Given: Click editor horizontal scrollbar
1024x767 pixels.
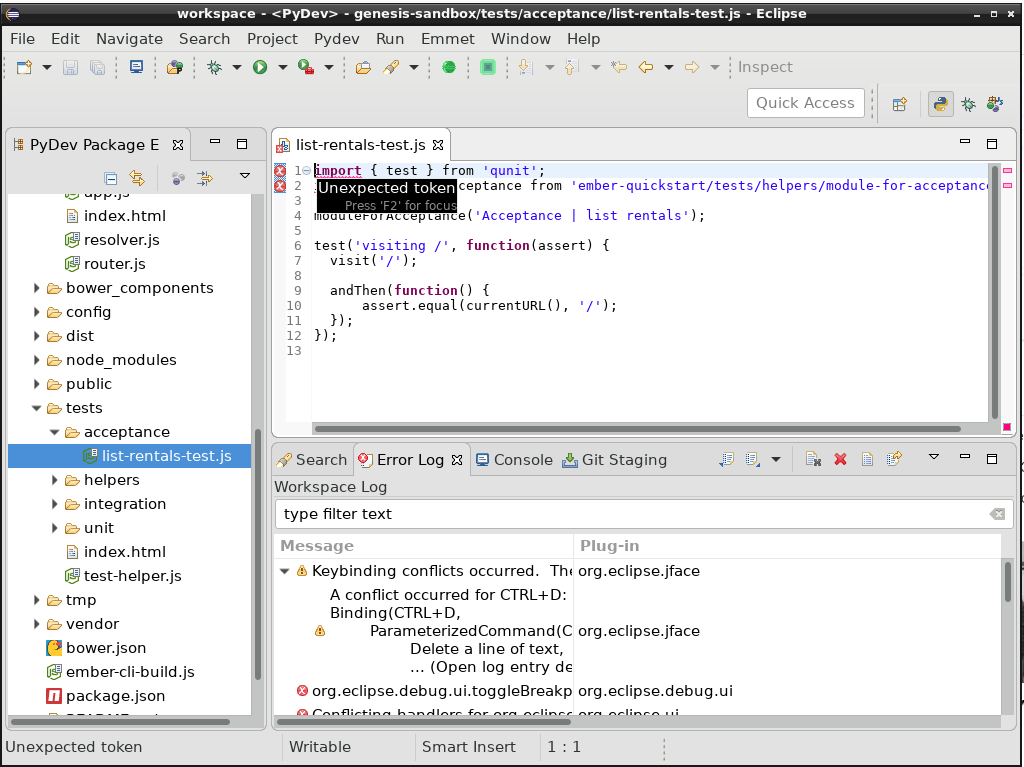Looking at the screenshot, I should pos(637,429).
